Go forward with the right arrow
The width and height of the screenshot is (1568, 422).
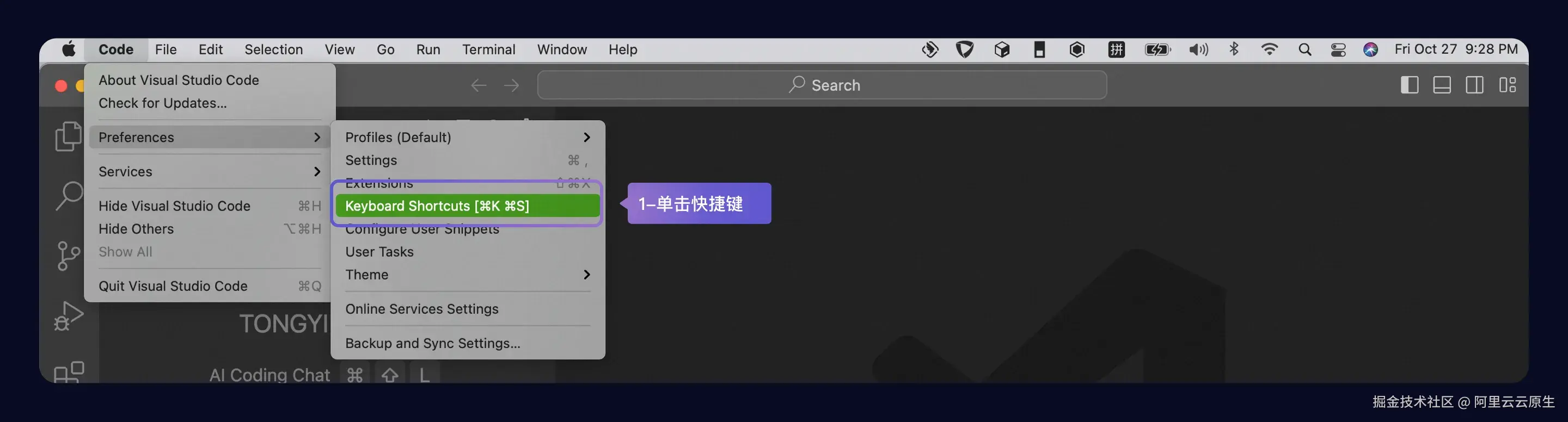click(511, 85)
